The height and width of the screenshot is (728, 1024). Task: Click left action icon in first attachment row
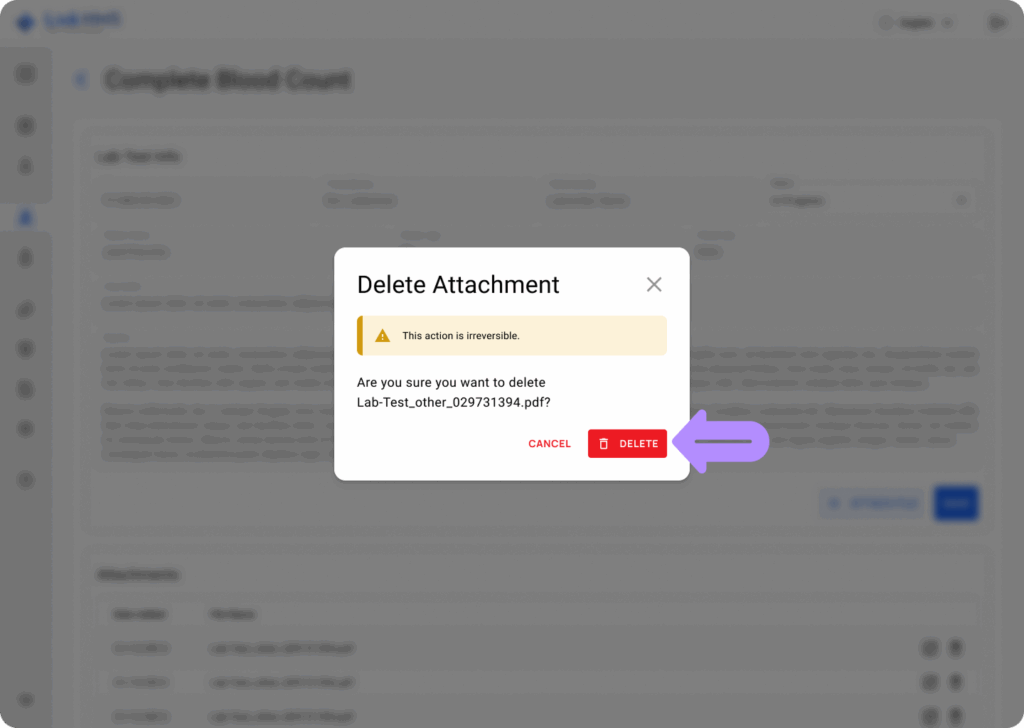click(x=929, y=648)
